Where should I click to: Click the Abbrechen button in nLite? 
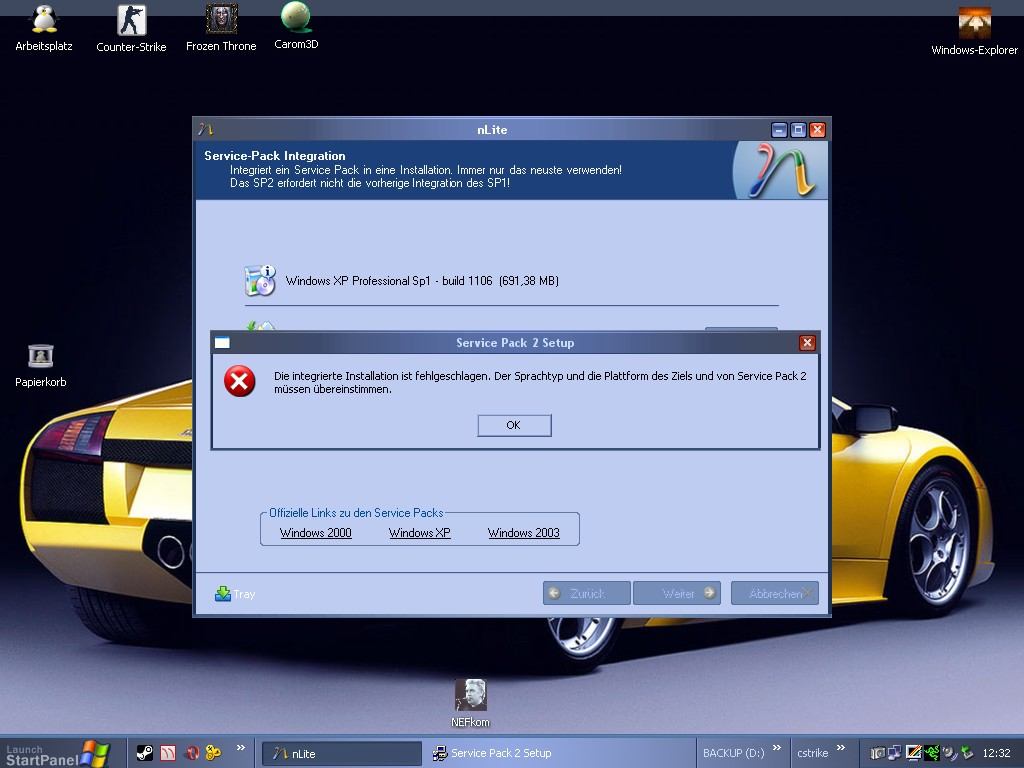tap(775, 593)
